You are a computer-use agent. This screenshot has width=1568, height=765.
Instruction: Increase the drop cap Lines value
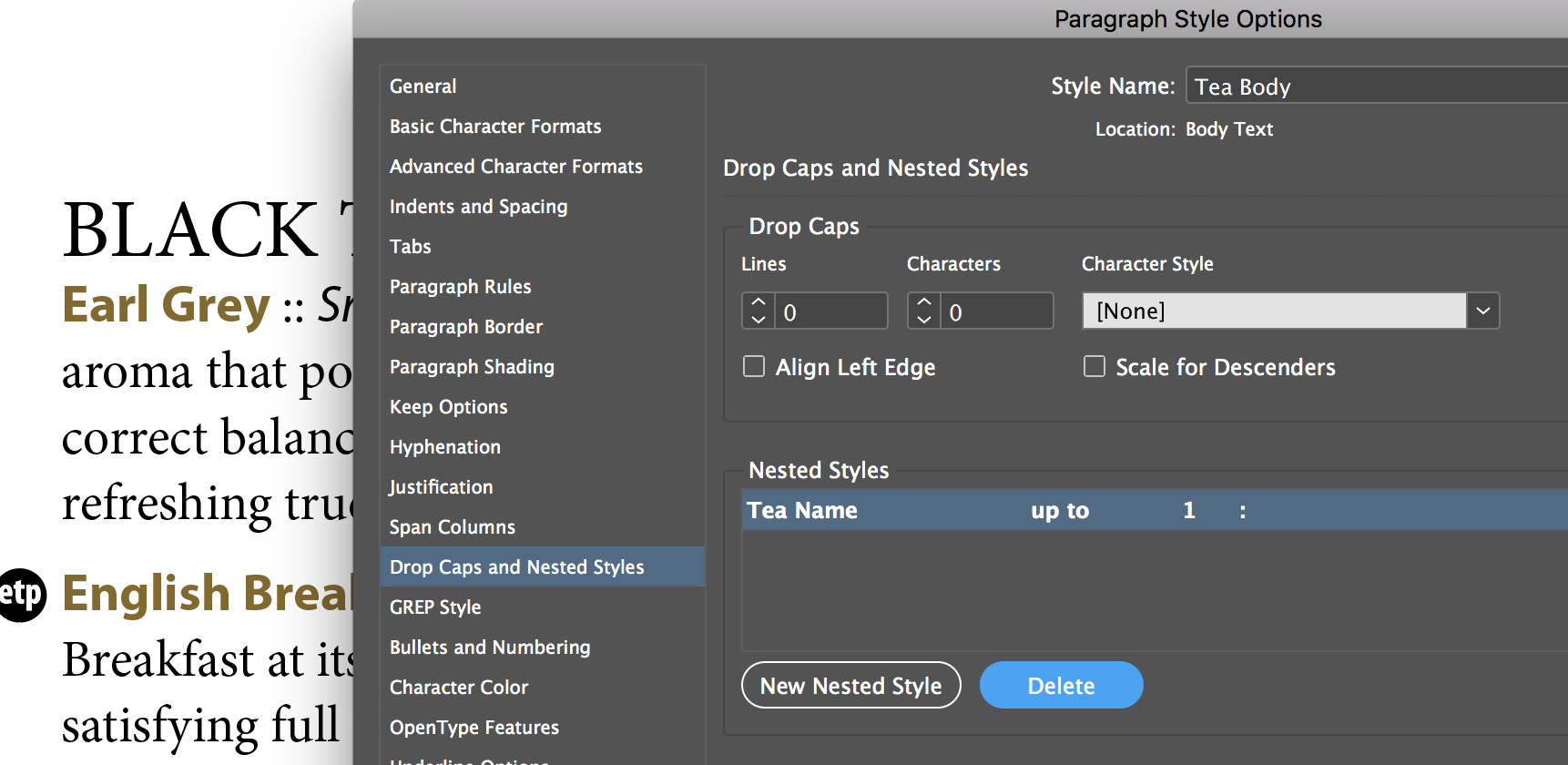(x=759, y=302)
